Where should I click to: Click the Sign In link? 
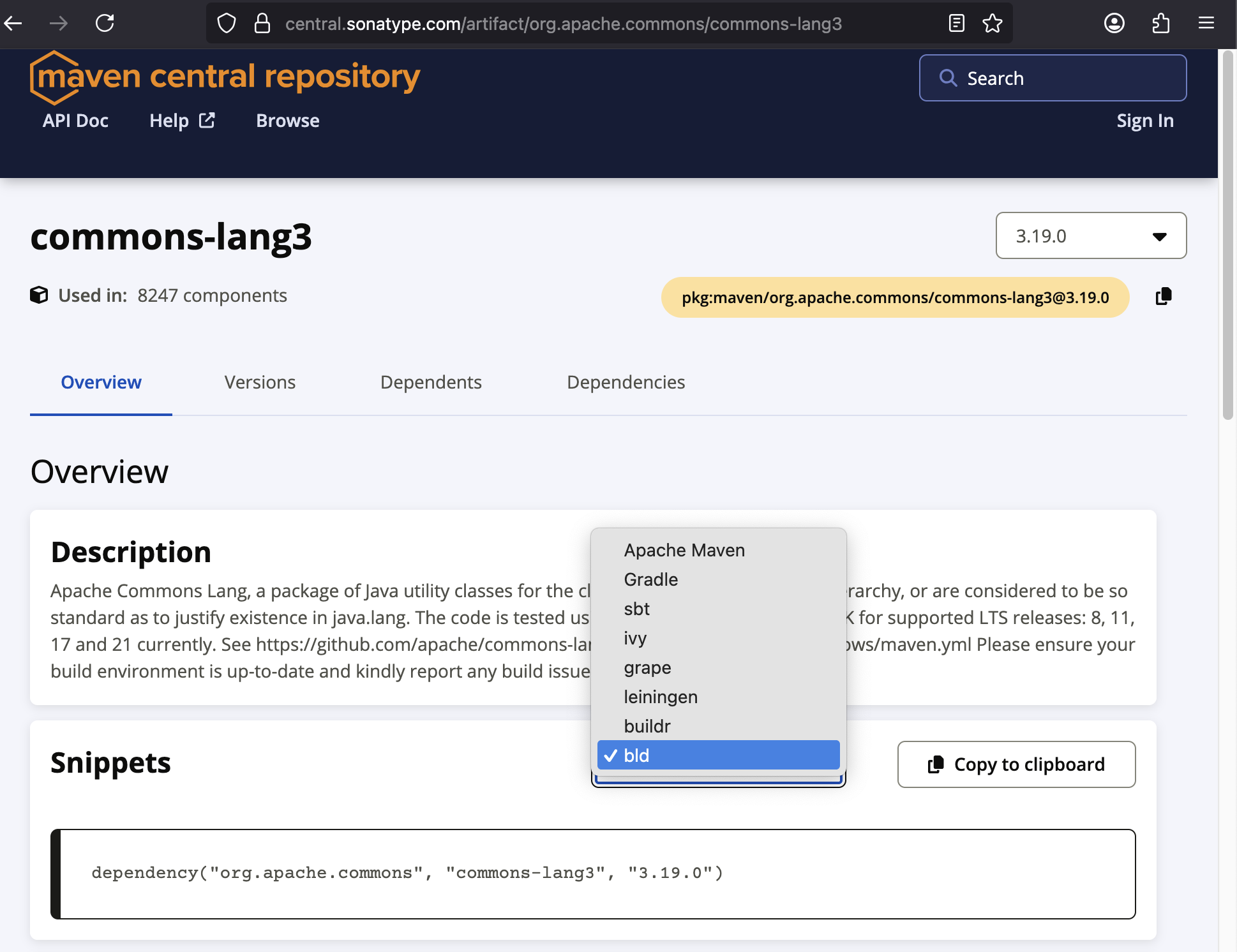point(1144,121)
